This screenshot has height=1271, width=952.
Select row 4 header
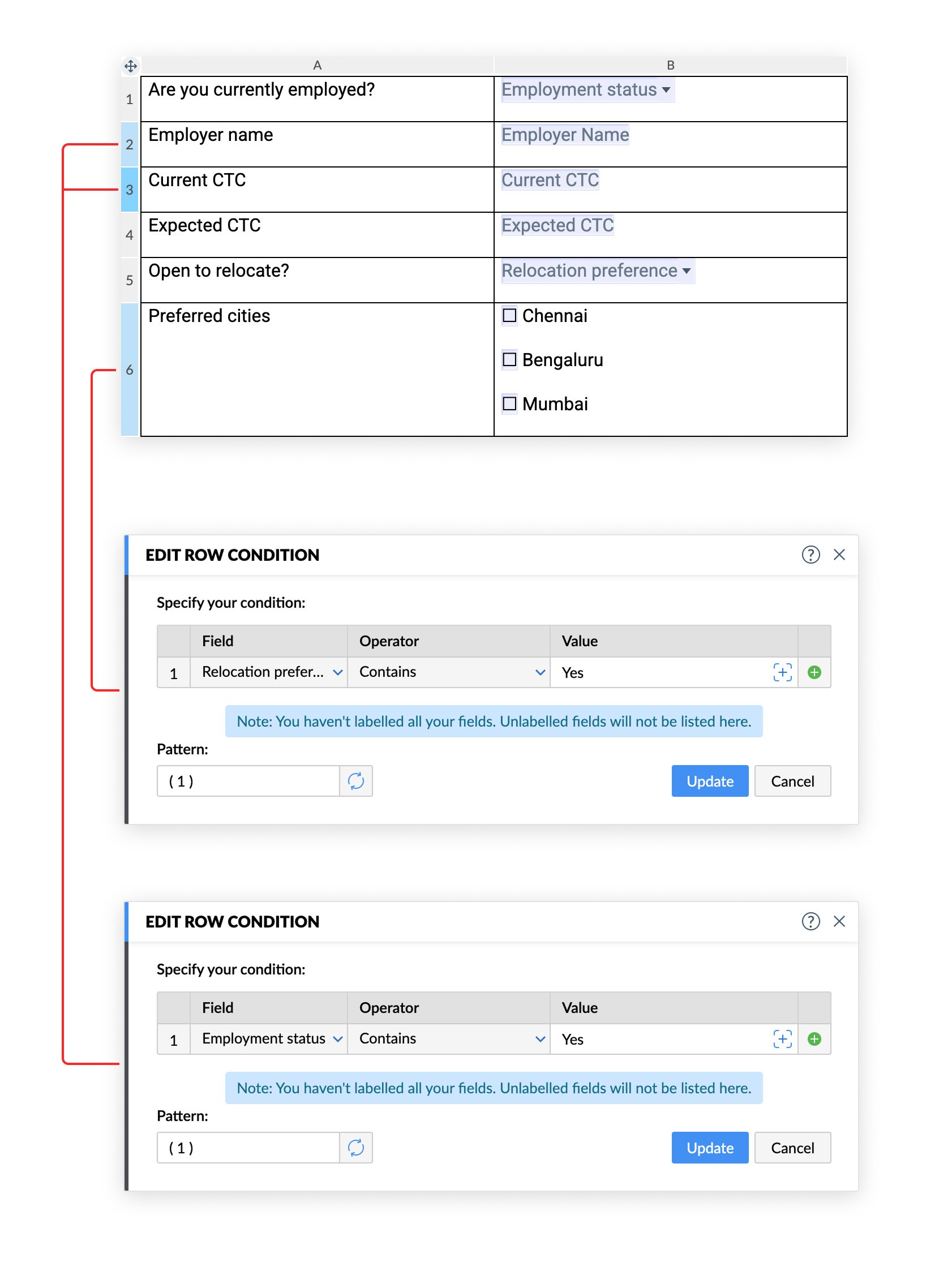(130, 235)
